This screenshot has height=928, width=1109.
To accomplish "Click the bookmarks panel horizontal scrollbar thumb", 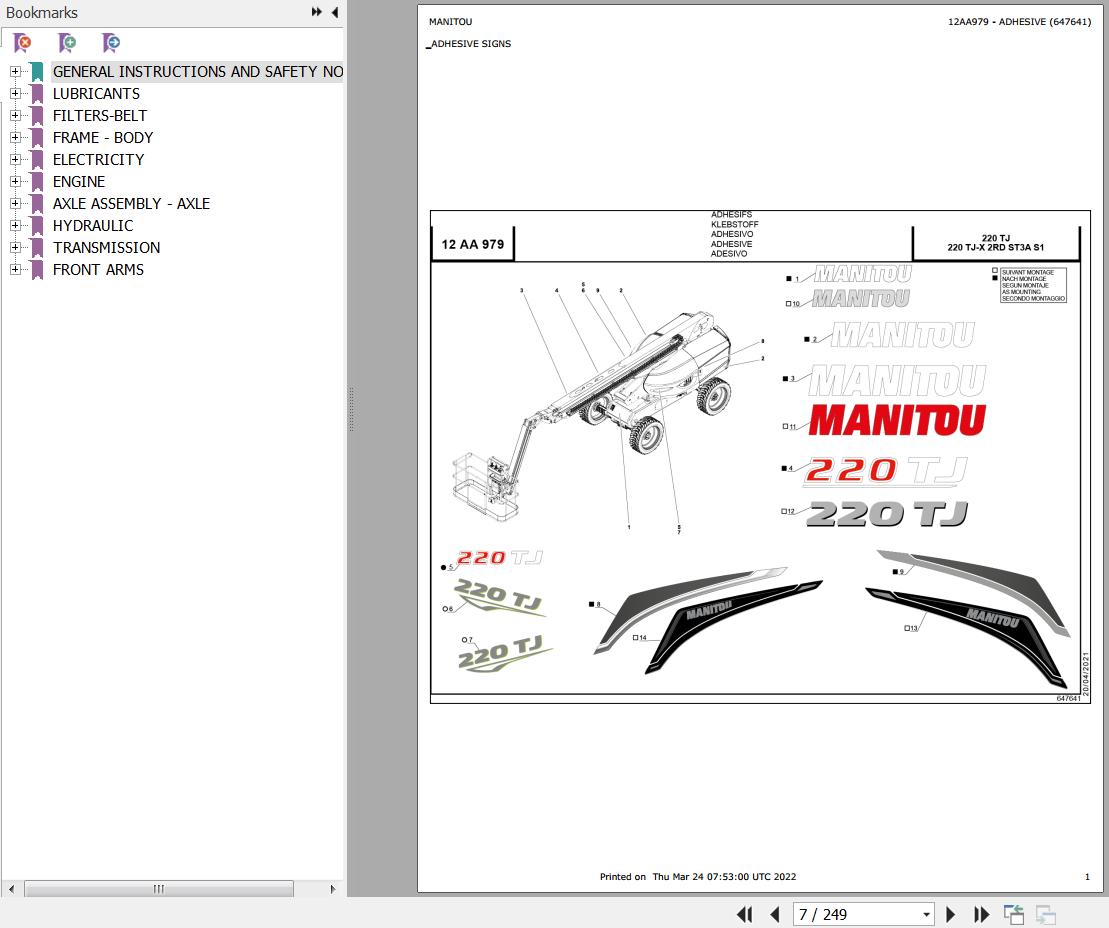I will (x=159, y=888).
